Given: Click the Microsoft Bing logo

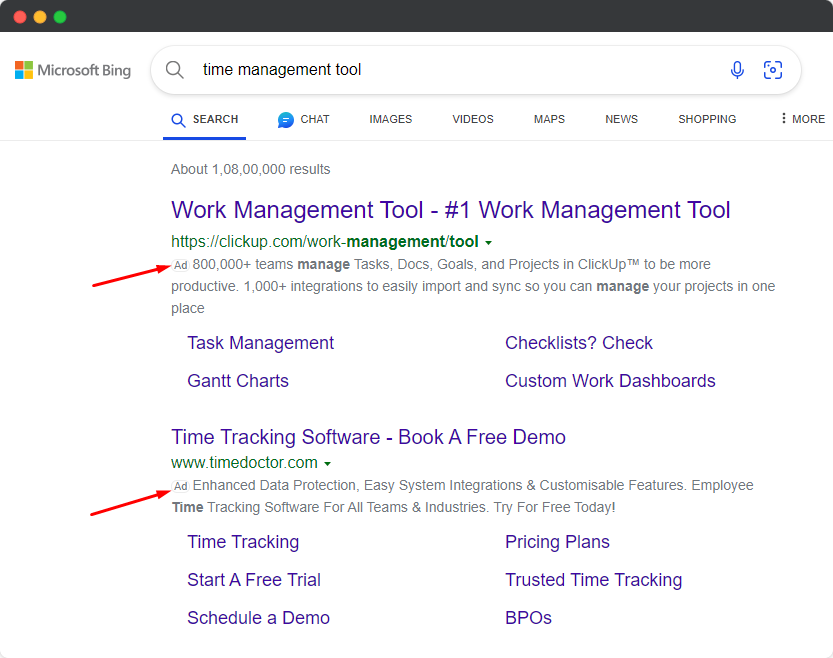Looking at the screenshot, I should tap(73, 70).
